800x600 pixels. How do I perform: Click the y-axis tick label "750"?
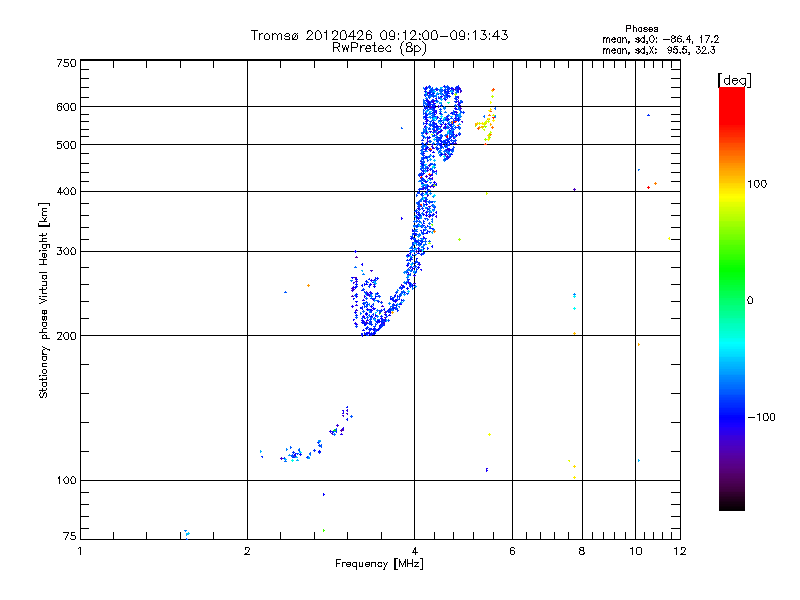tap(66, 63)
